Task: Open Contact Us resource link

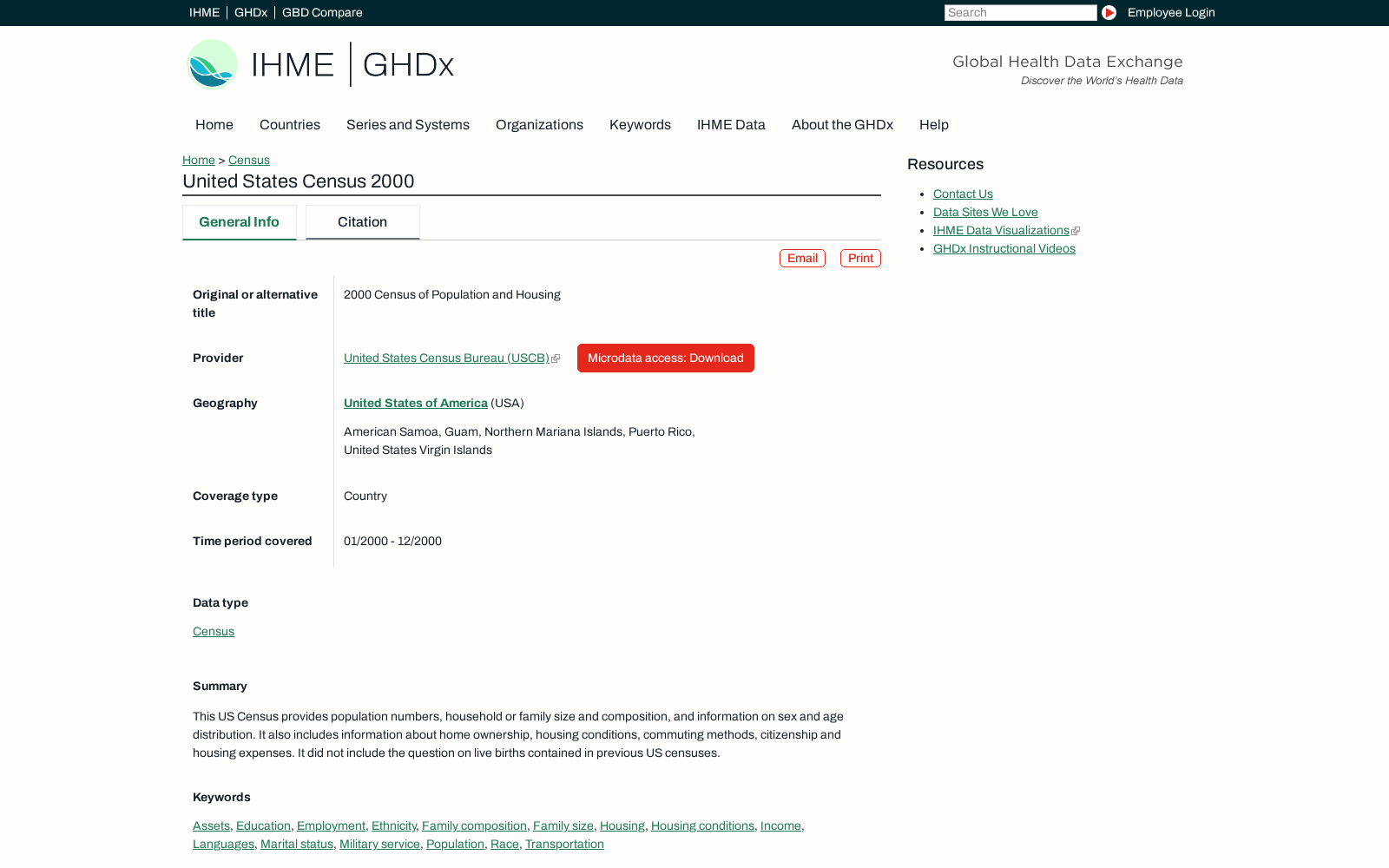Action: [x=963, y=194]
